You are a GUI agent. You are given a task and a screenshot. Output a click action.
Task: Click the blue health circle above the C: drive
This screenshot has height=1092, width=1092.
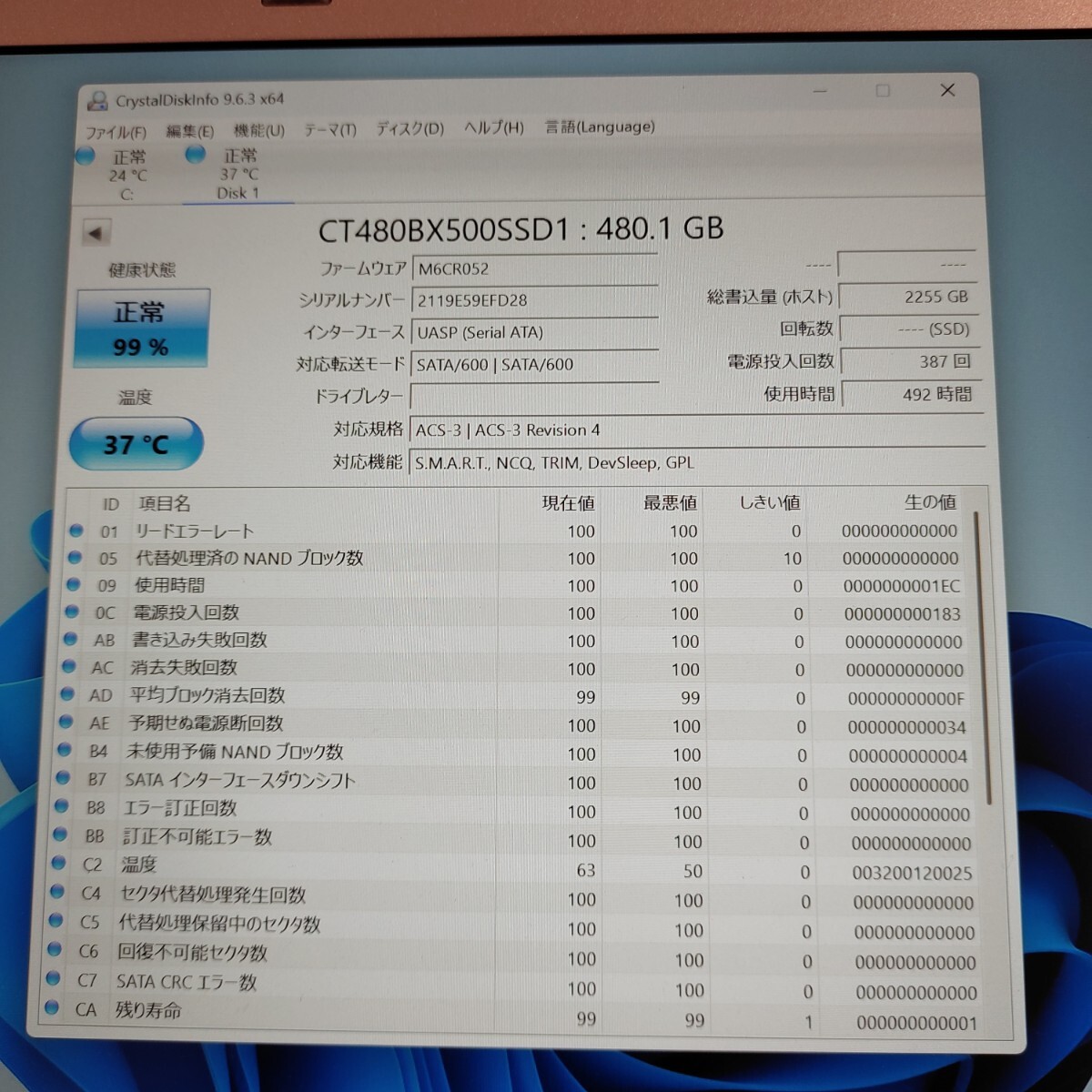coord(86,156)
